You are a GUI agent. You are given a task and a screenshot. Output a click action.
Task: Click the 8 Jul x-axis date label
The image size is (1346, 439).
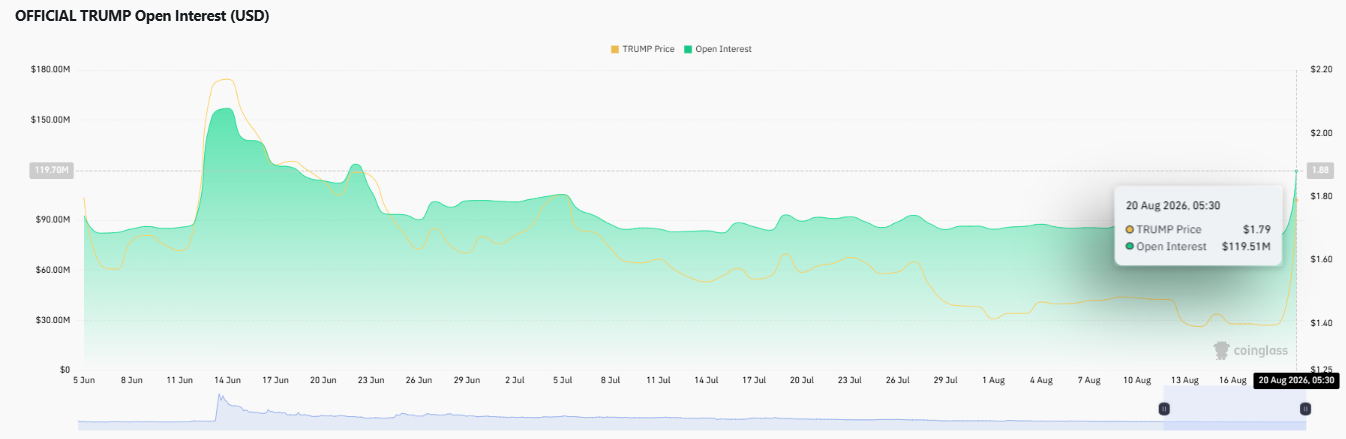coord(610,380)
